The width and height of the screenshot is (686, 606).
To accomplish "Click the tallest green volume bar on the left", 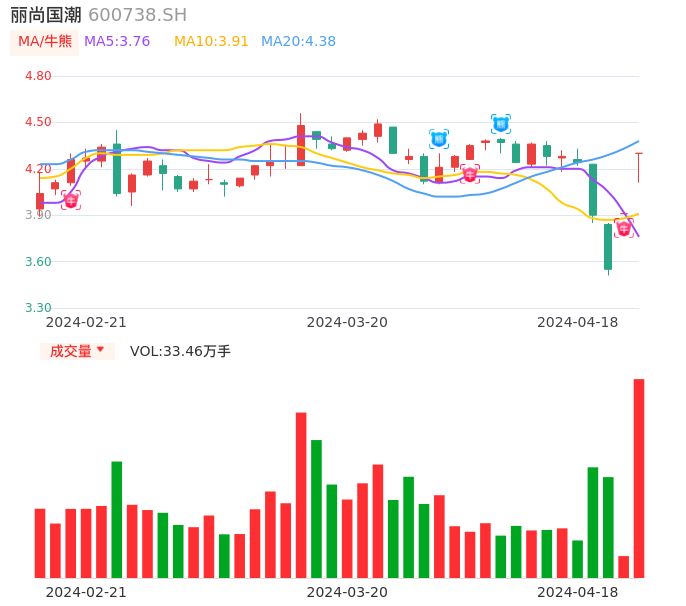I will tap(117, 519).
